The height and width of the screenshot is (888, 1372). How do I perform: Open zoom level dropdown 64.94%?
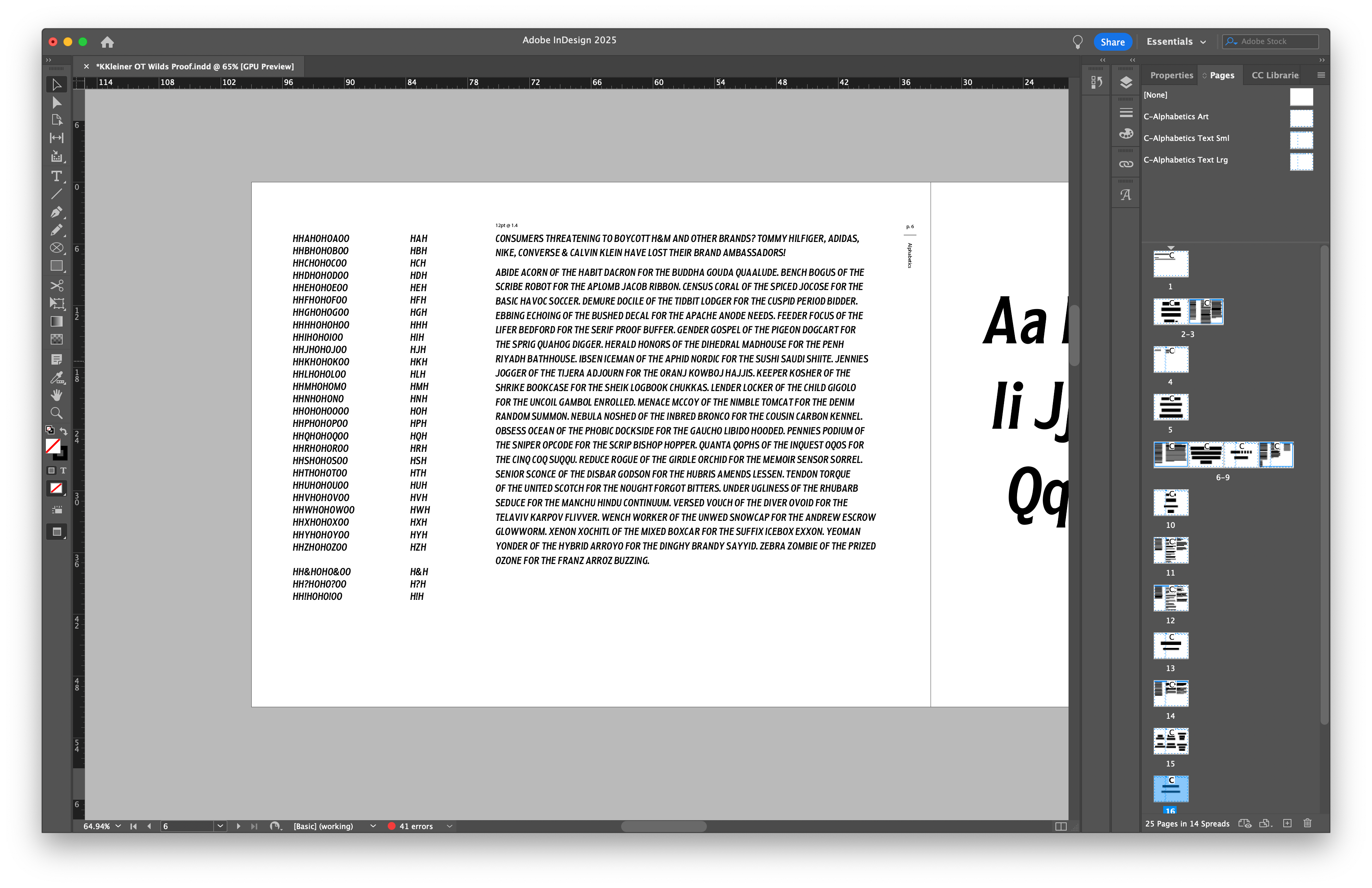point(118,826)
